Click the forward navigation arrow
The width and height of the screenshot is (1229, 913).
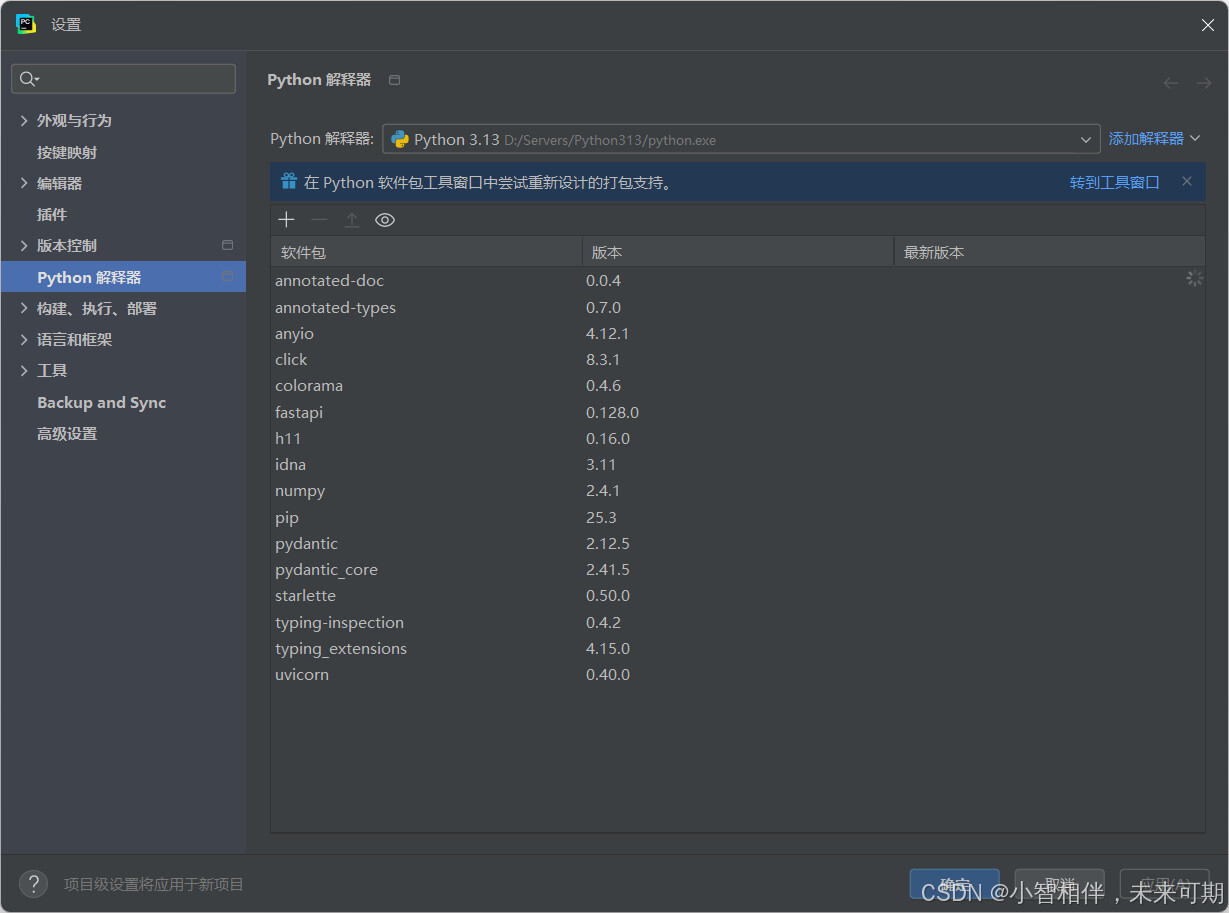[1204, 83]
